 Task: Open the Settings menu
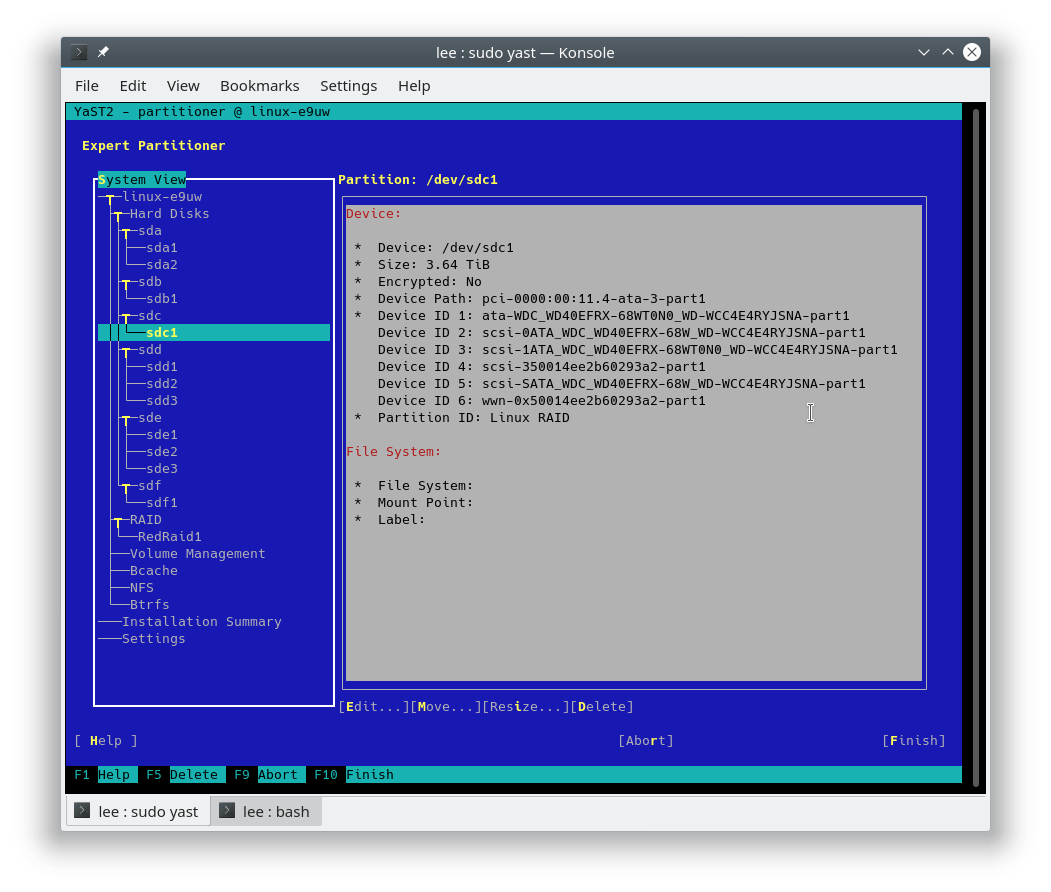348,86
